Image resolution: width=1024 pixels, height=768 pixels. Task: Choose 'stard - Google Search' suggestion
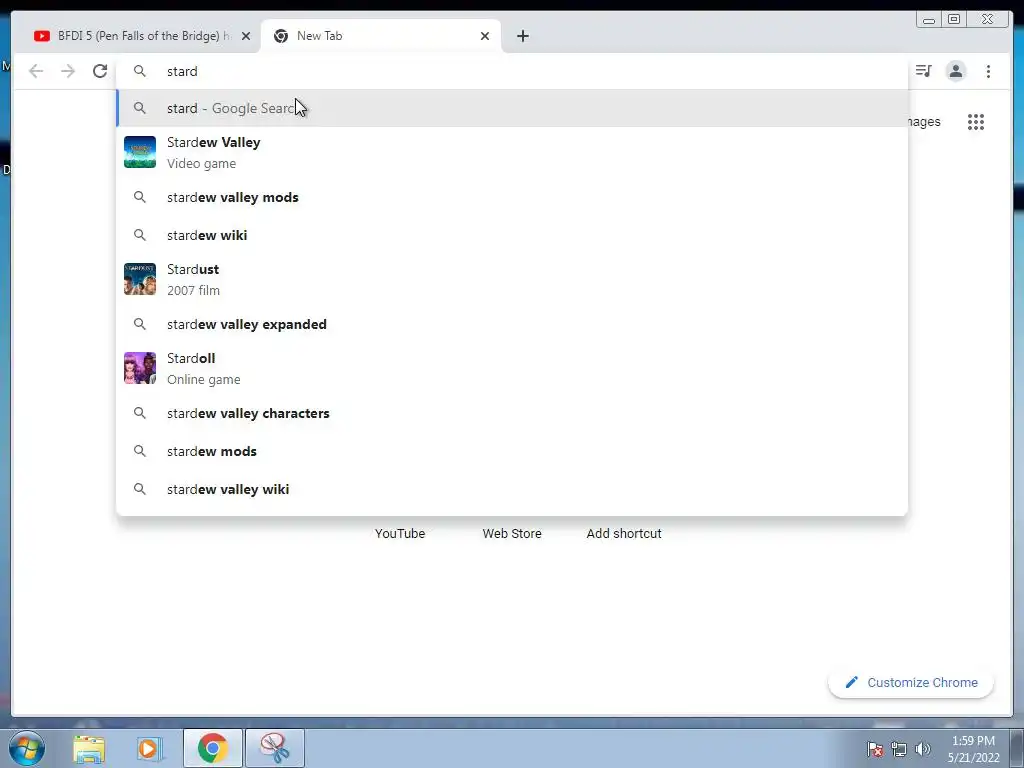(x=512, y=108)
